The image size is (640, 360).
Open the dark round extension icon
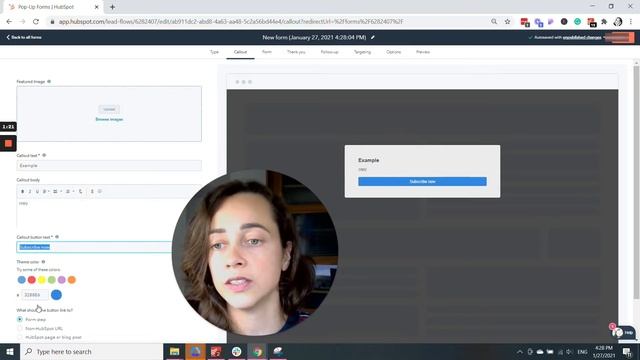pyautogui.click(x=564, y=22)
